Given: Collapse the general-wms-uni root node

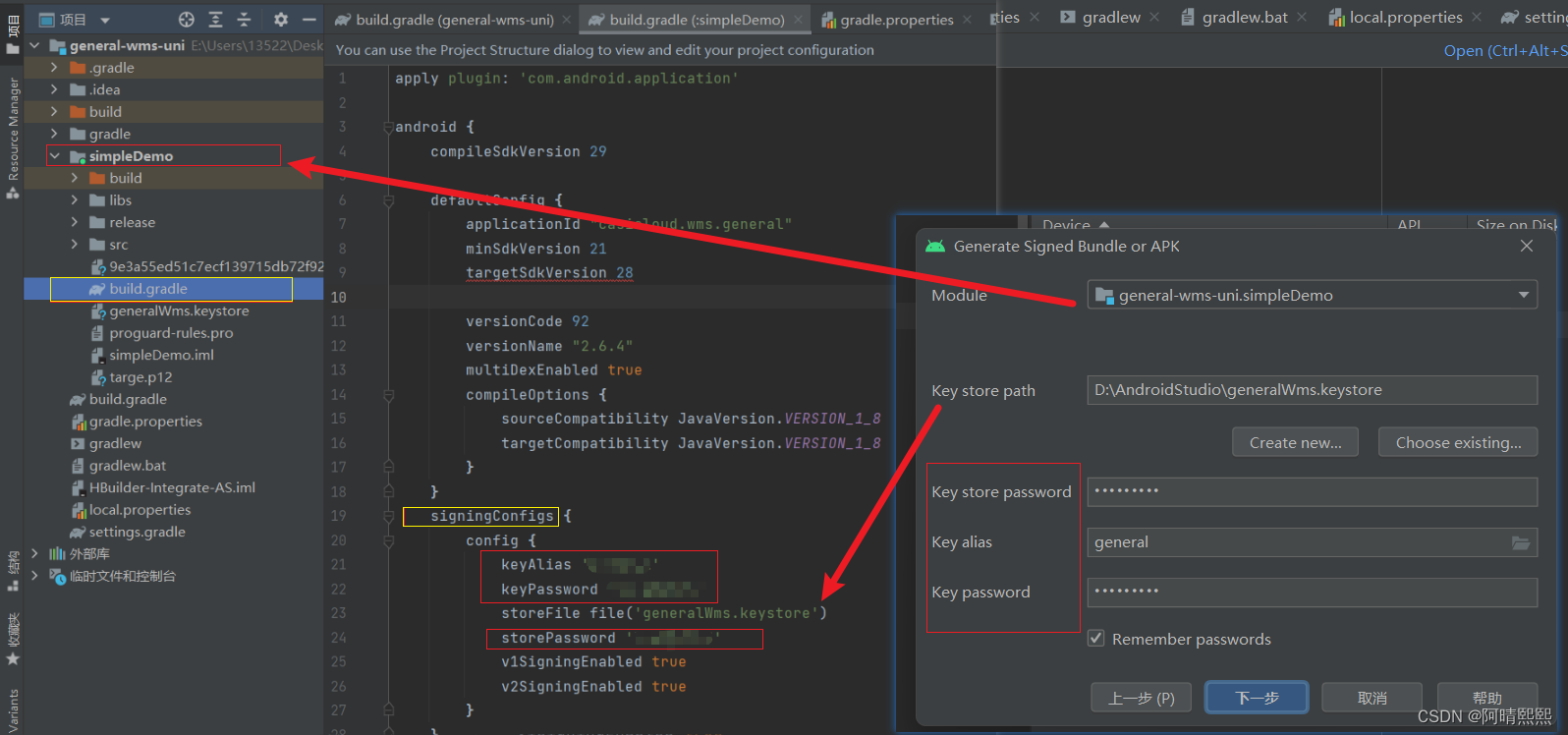Looking at the screenshot, I should (x=35, y=45).
